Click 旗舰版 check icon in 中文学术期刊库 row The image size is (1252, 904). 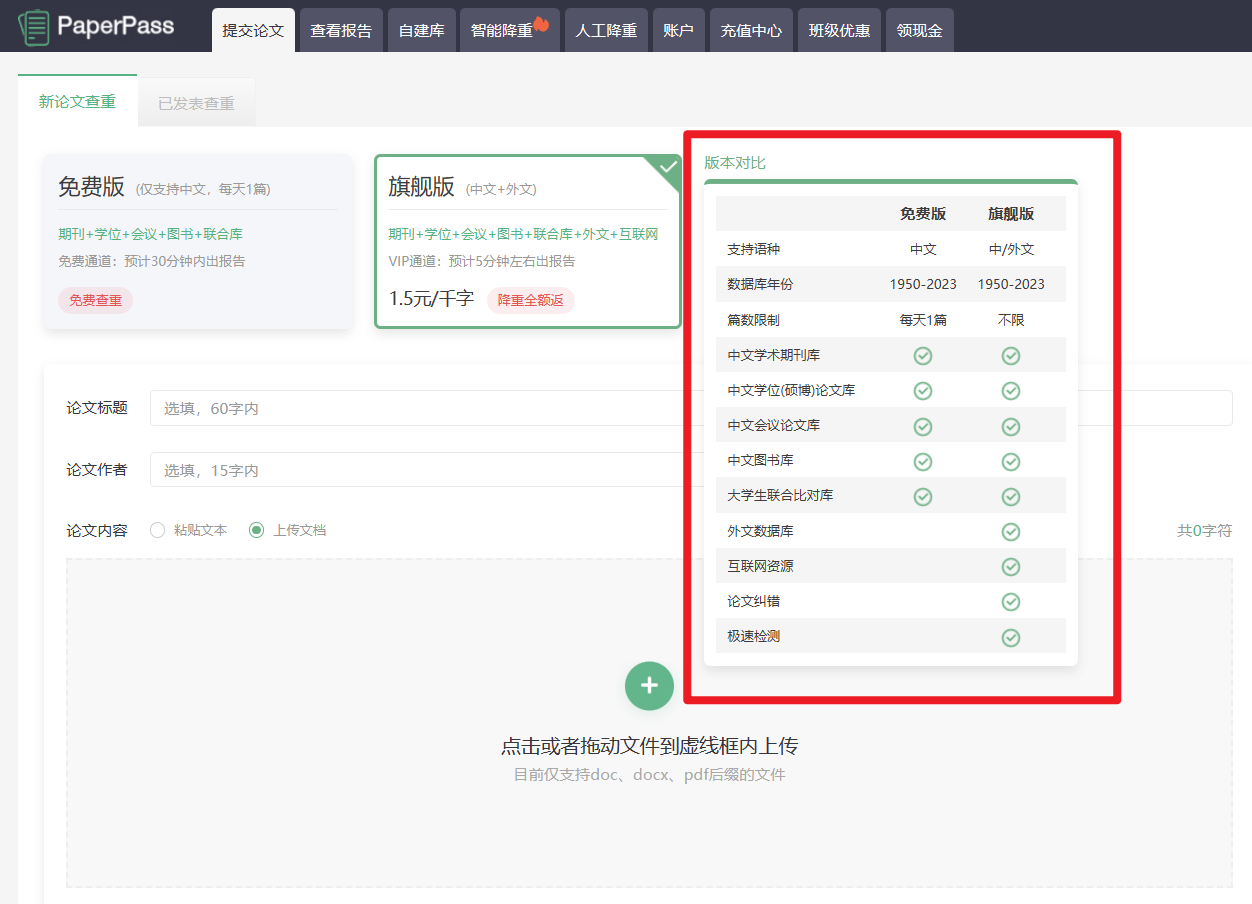coord(1011,356)
